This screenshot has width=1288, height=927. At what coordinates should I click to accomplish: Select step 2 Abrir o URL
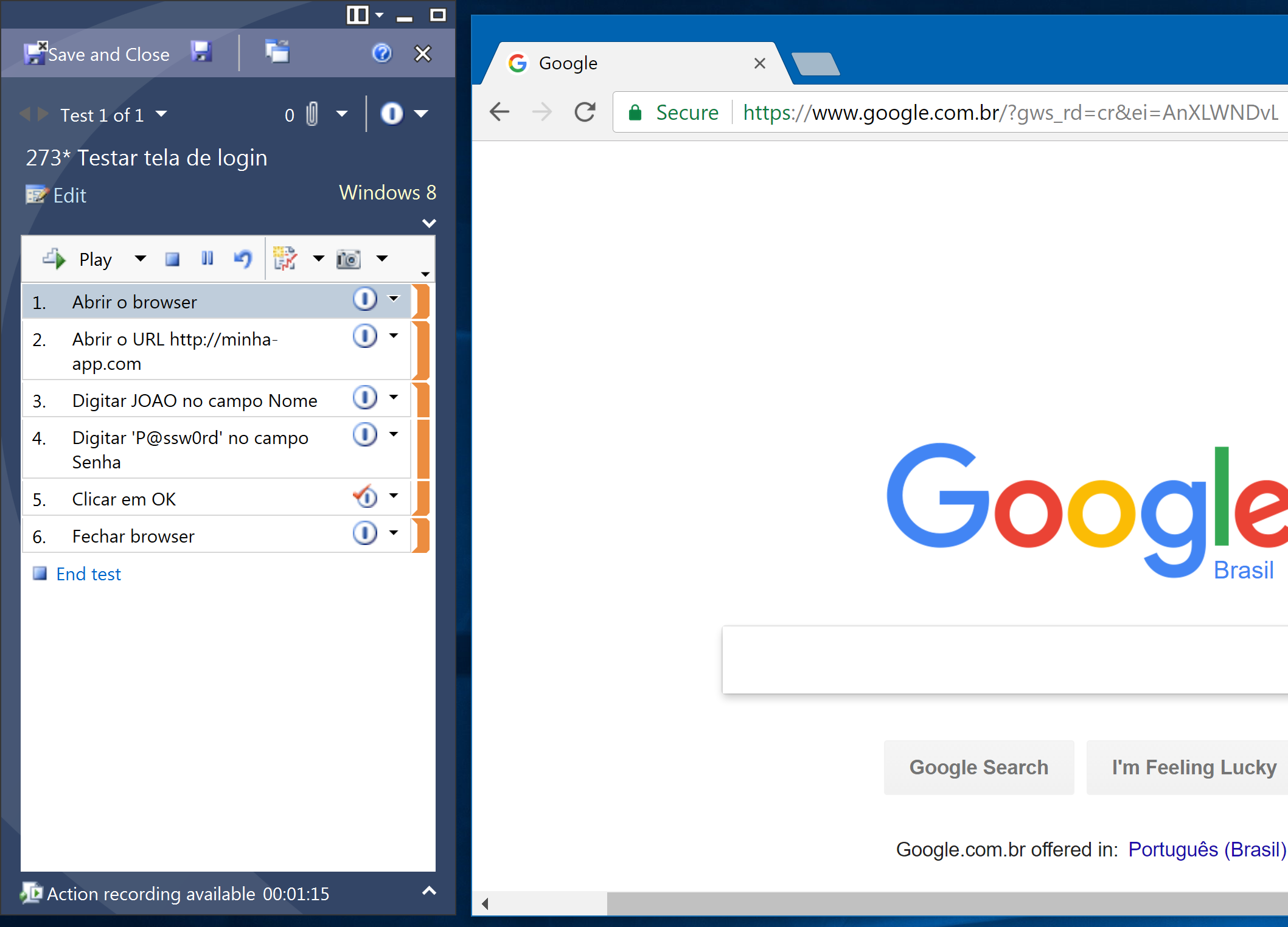click(217, 351)
